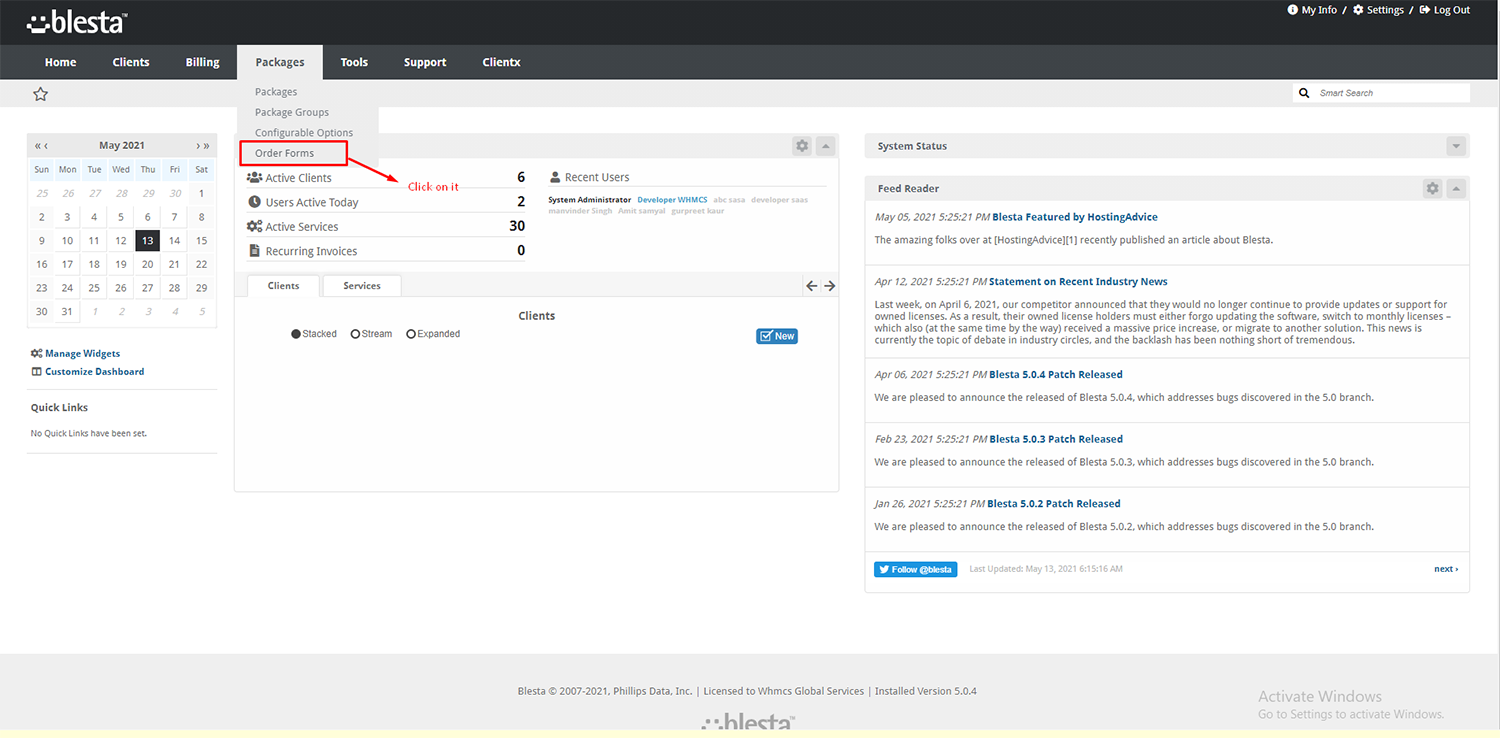Image resolution: width=1500 pixels, height=738 pixels.
Task: Open Blesta 5.0.3 Patch Released article
Action: pyautogui.click(x=1056, y=439)
